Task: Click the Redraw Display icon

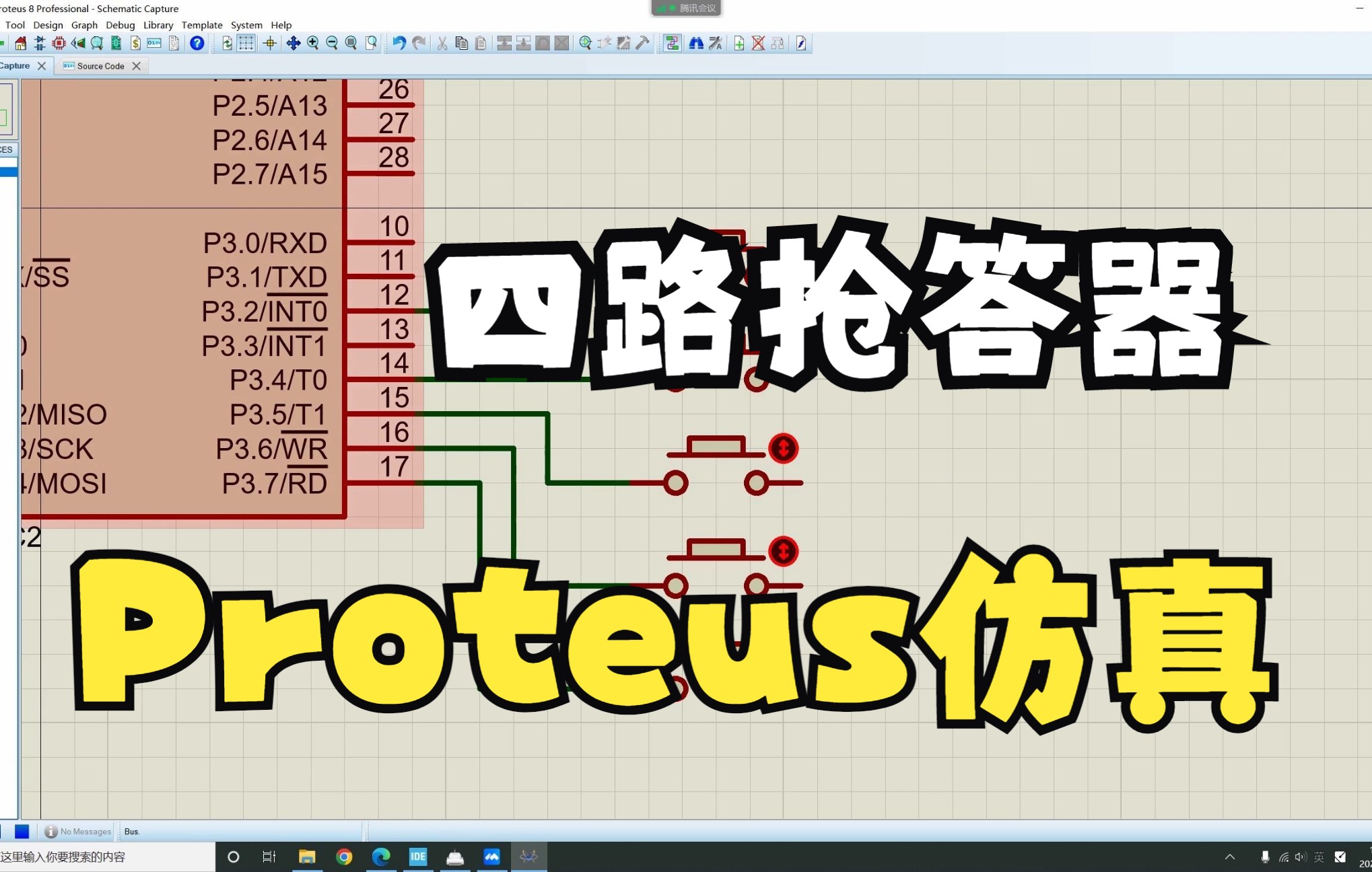Action: (x=227, y=44)
